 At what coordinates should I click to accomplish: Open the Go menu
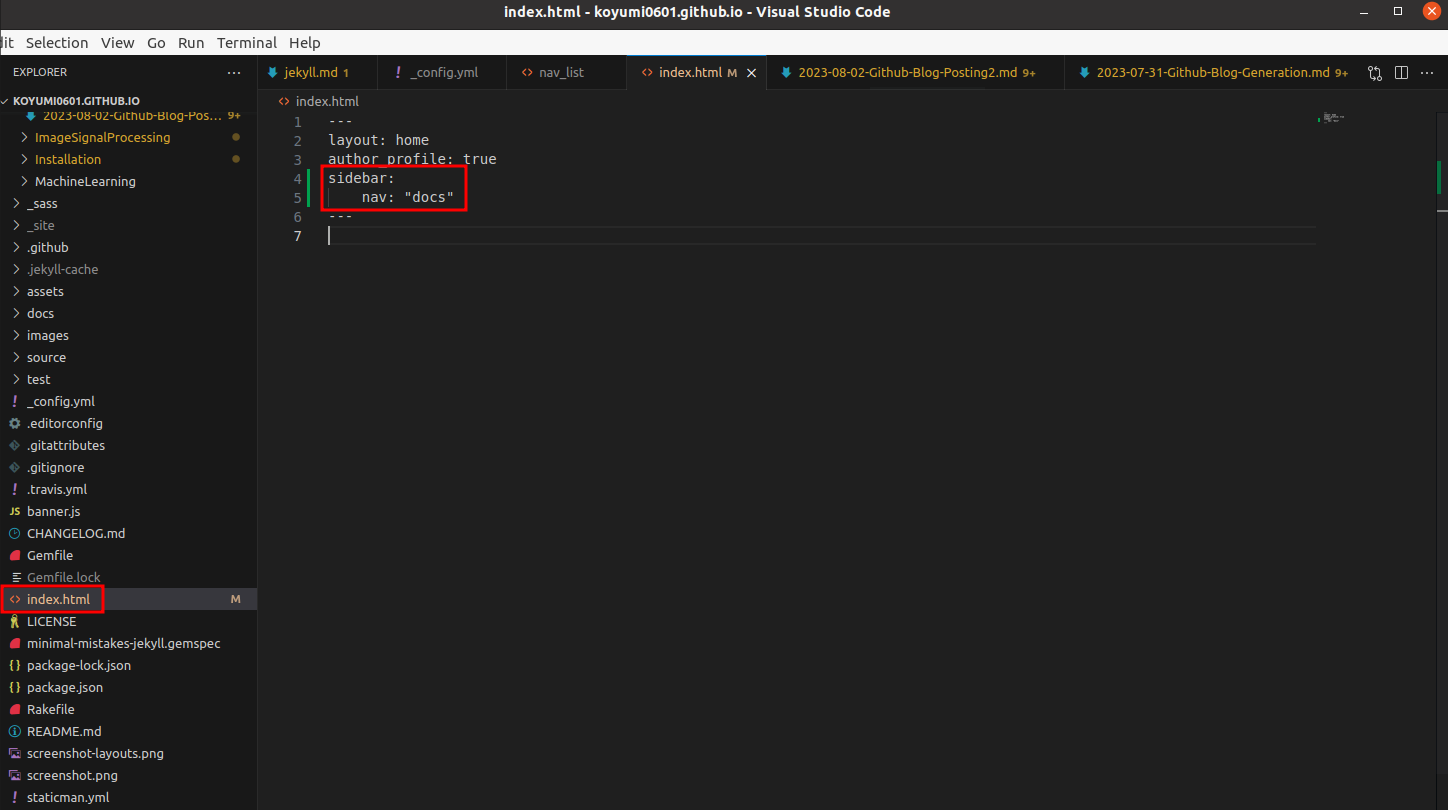(156, 42)
